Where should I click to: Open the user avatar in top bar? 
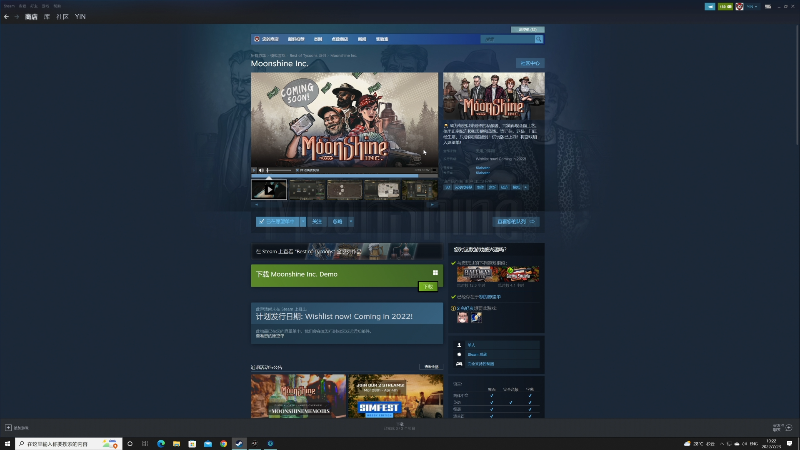739,7
